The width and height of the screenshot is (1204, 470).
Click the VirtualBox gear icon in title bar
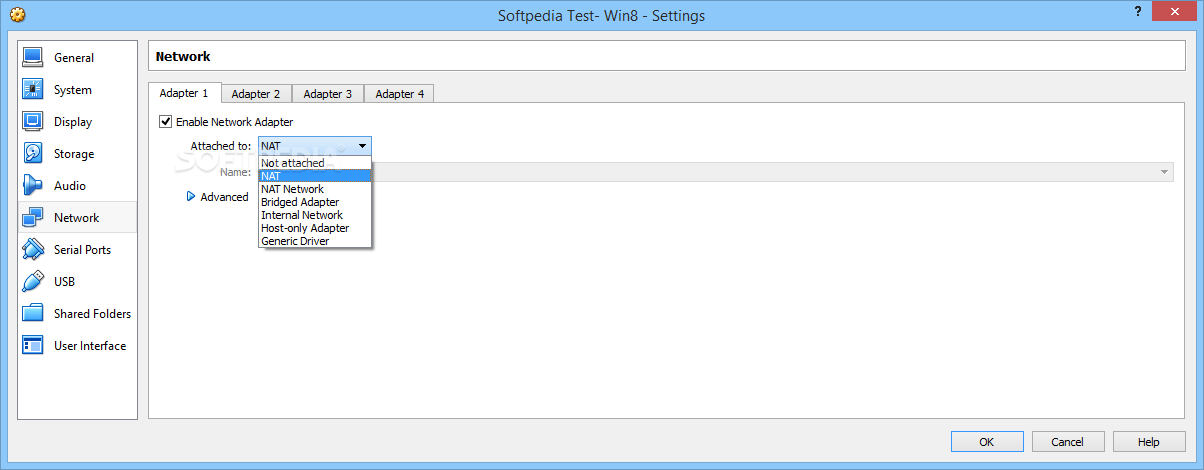click(x=17, y=15)
